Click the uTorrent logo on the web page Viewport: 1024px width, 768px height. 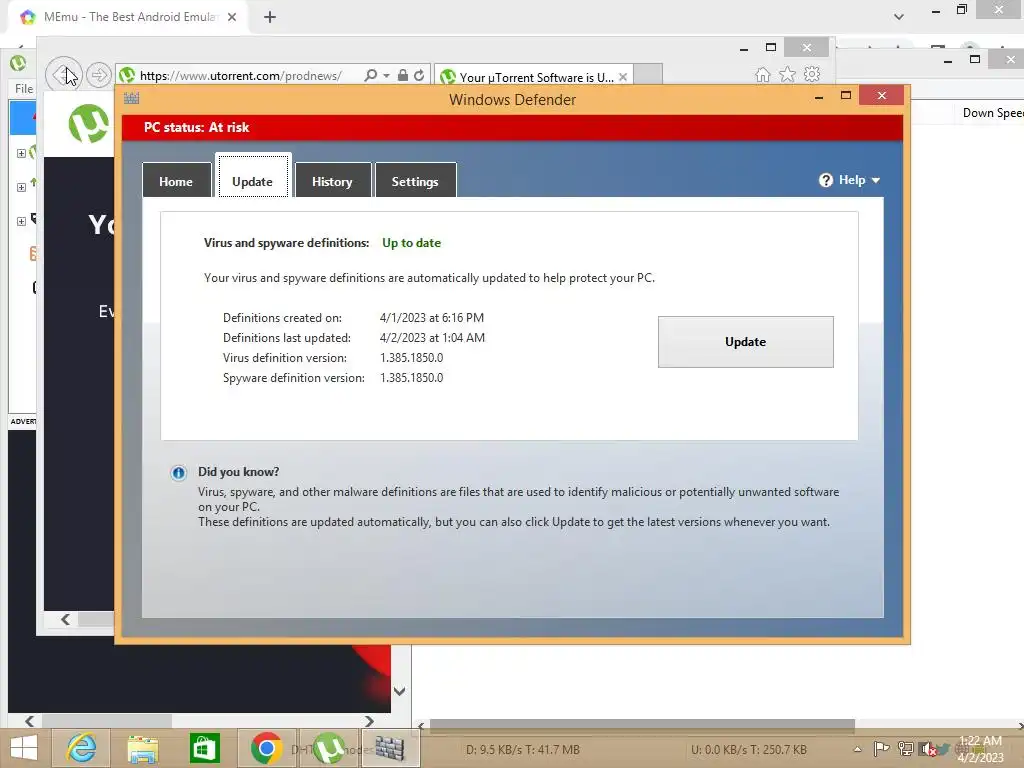[89, 123]
